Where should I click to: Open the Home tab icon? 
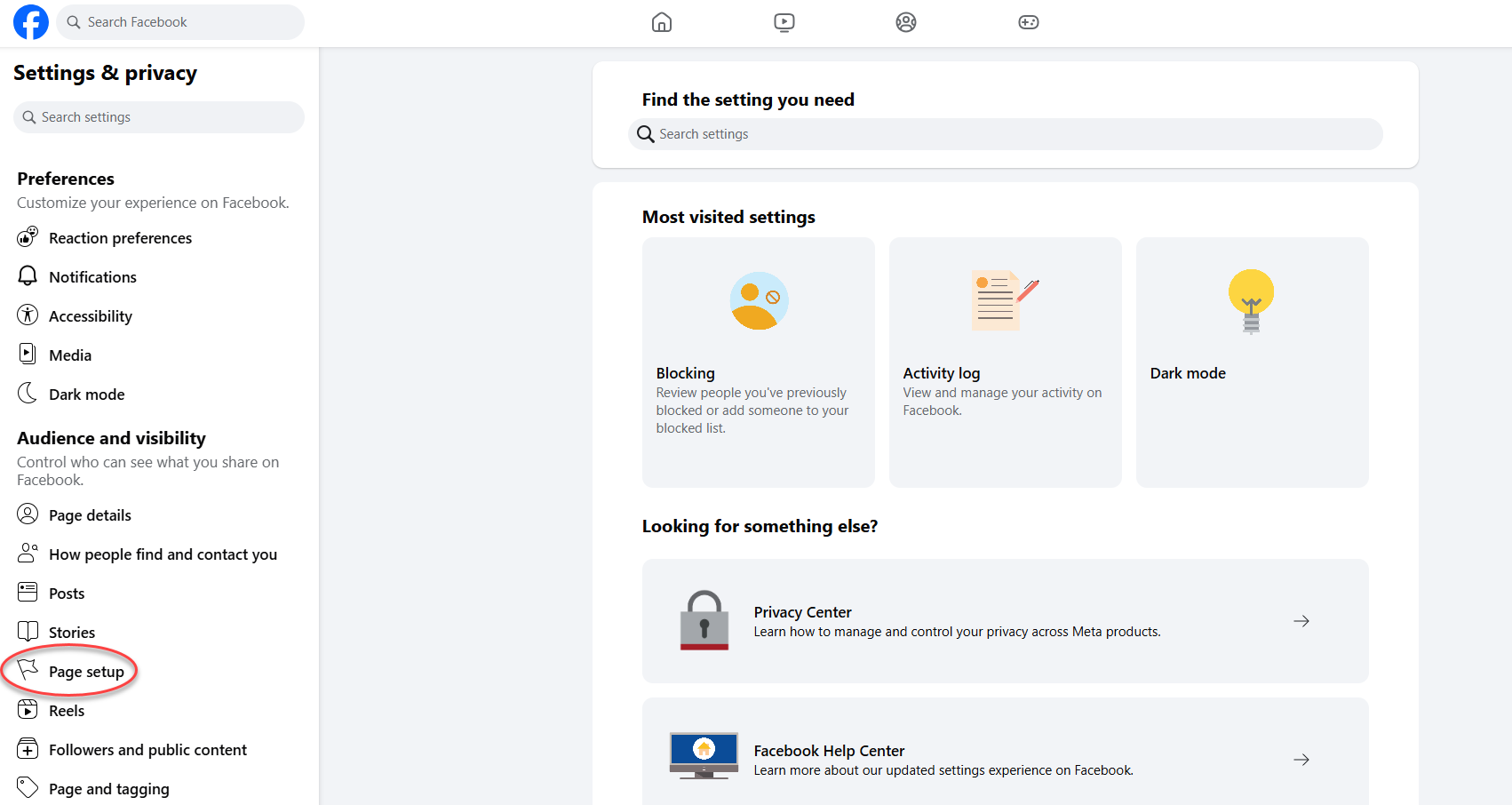pos(662,22)
